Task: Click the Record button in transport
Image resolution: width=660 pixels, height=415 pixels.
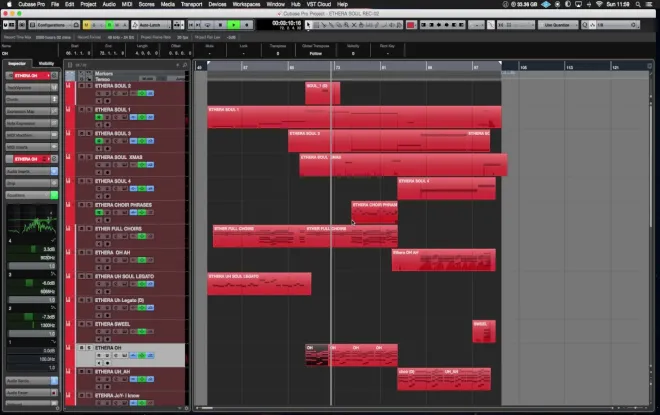Action: pos(247,25)
